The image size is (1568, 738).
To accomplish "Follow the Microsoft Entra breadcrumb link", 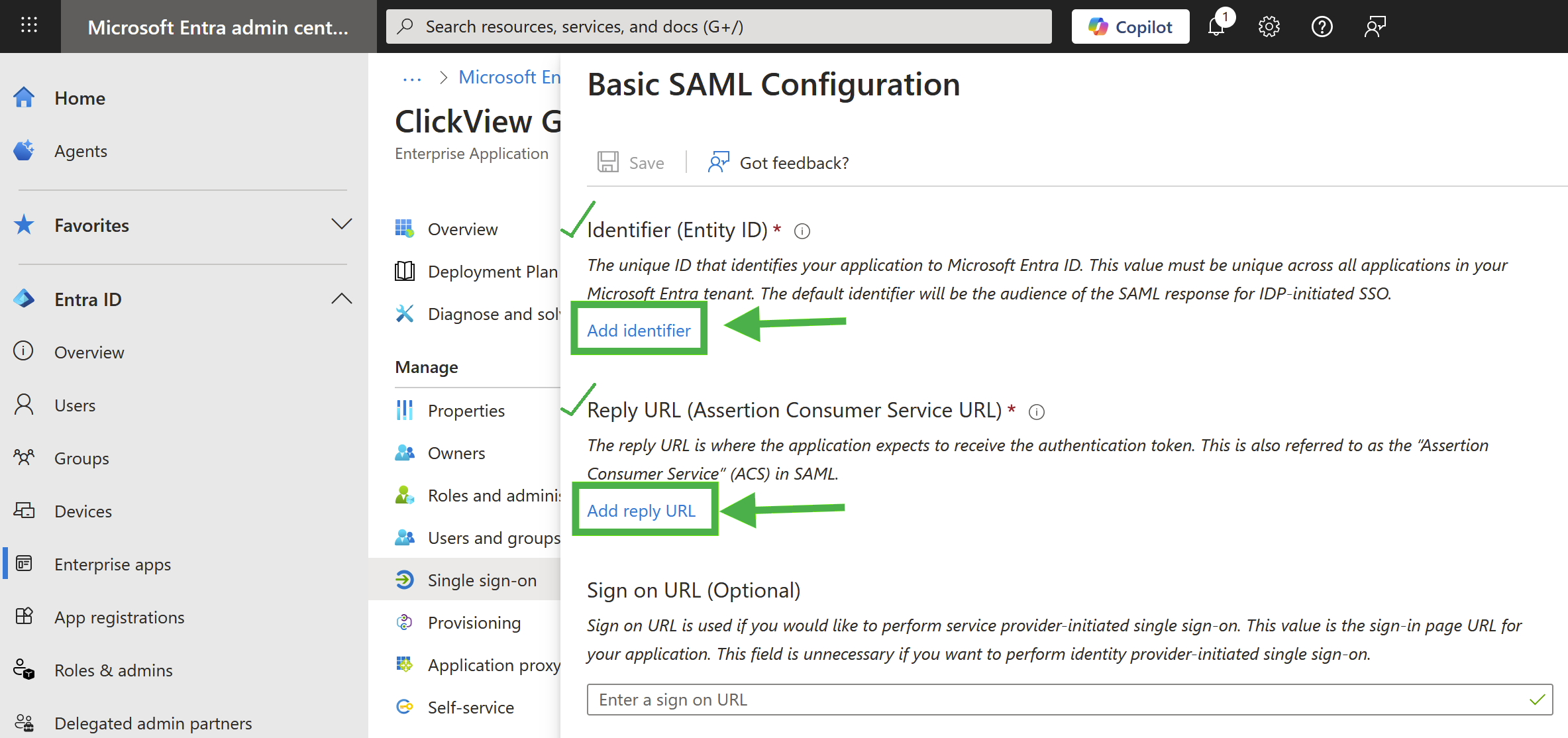I will 509,78.
